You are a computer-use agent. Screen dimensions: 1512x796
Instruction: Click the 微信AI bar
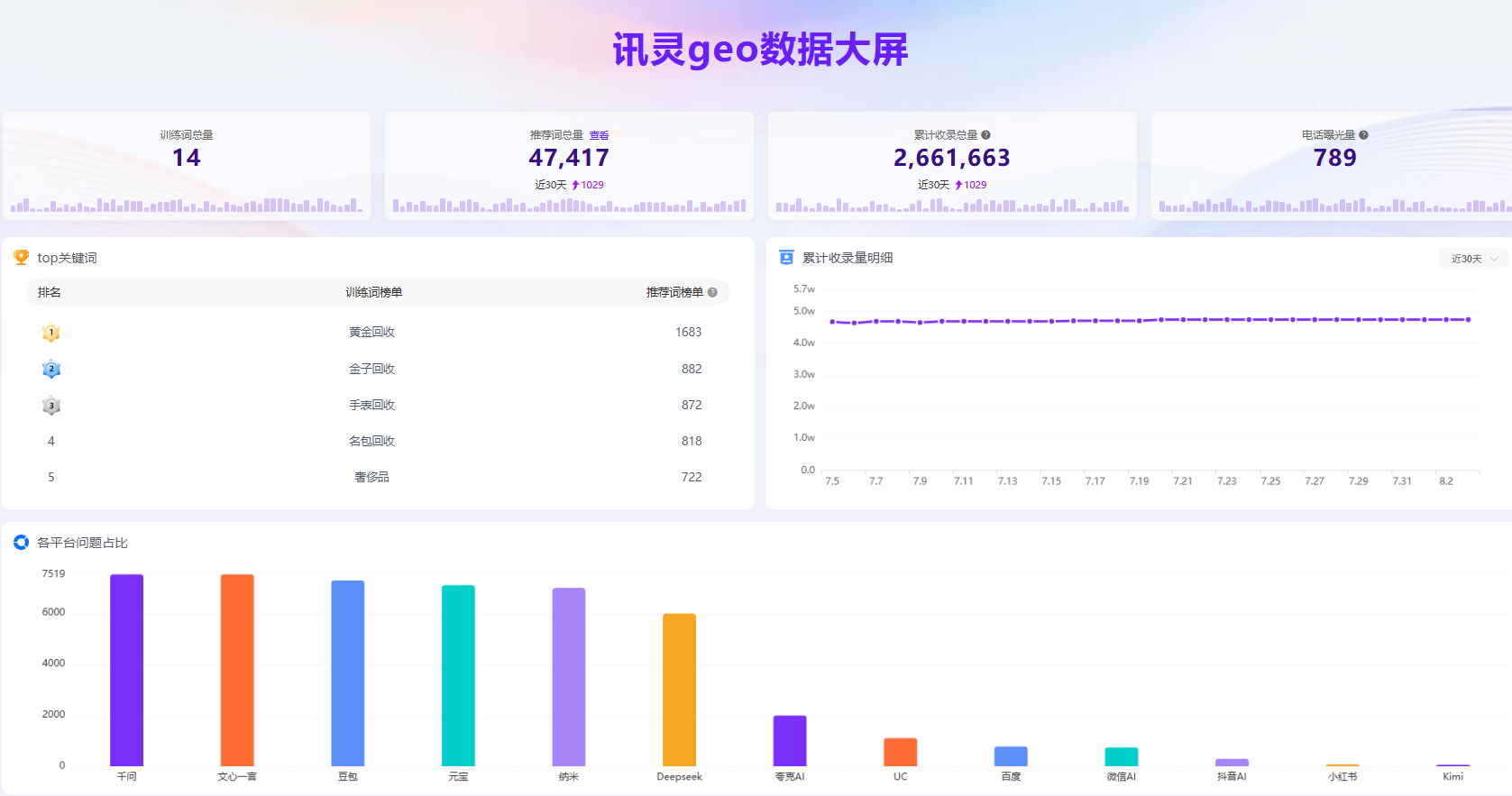pos(1122,756)
